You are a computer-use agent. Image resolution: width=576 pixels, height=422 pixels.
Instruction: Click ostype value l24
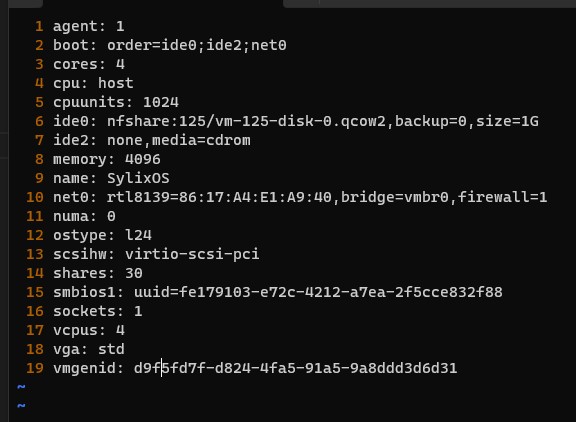tap(138, 235)
